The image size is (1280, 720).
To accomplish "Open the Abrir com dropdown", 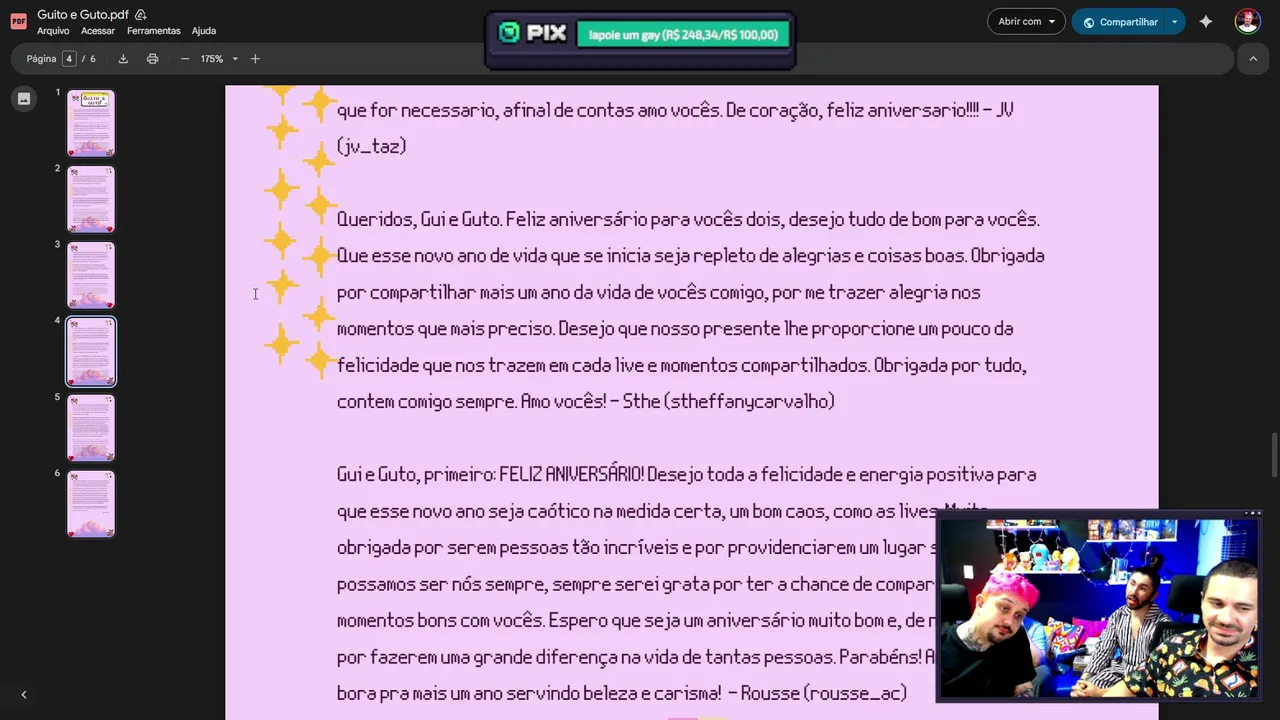I will (x=1026, y=22).
